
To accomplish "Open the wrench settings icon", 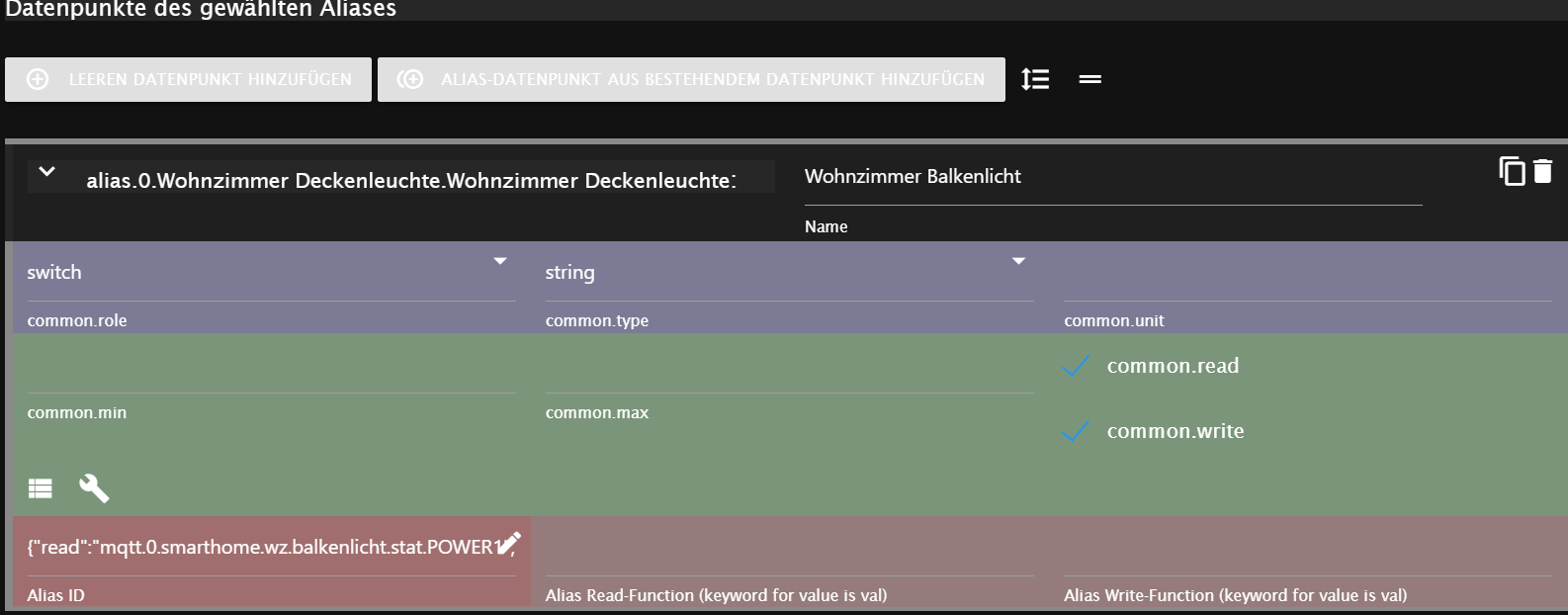I will pyautogui.click(x=94, y=487).
